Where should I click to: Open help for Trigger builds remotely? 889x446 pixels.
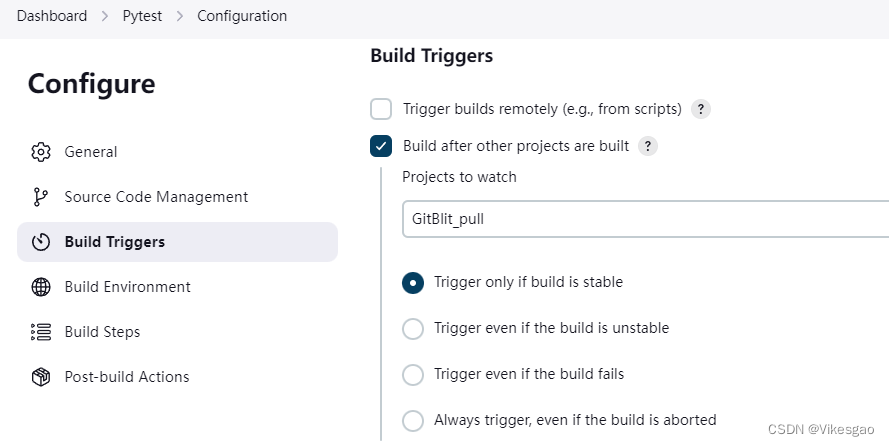click(701, 109)
